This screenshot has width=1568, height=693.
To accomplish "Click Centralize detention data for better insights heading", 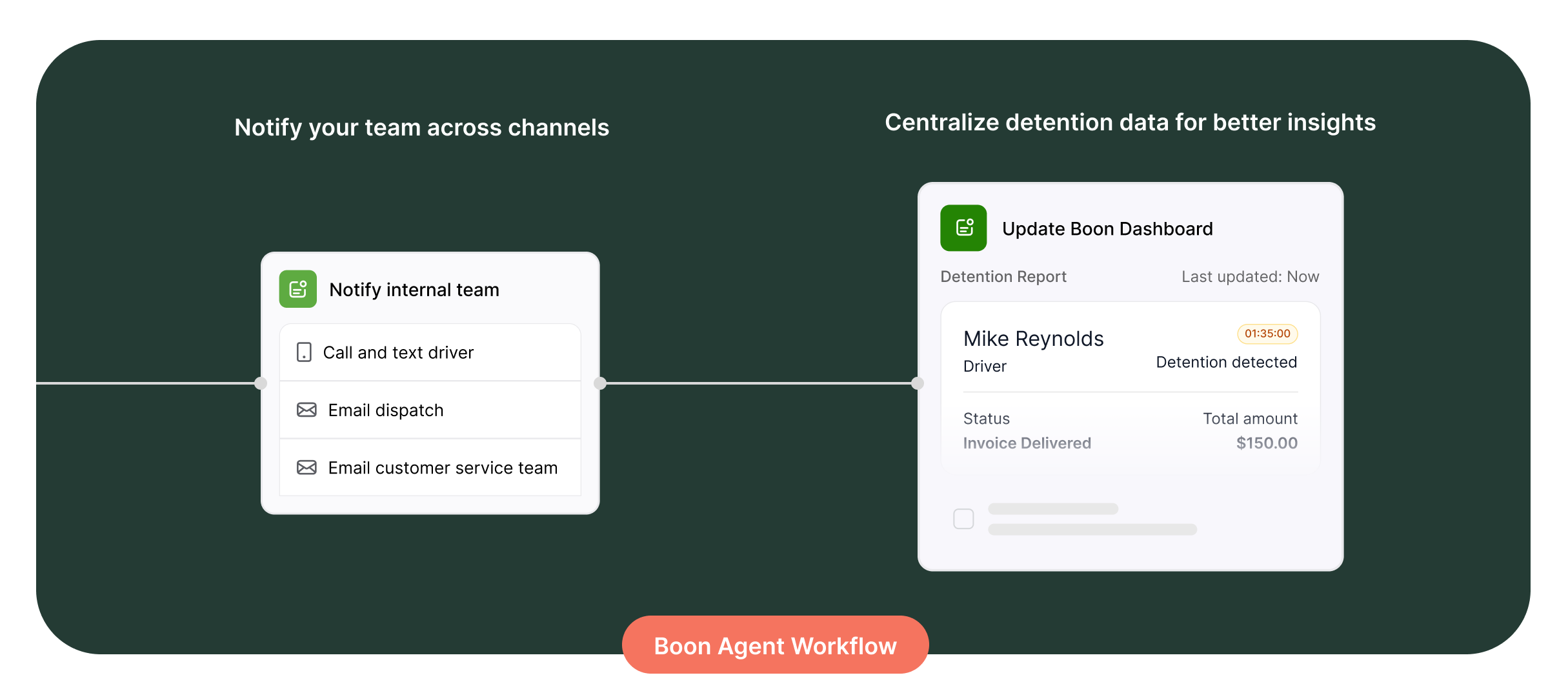I will (1130, 123).
